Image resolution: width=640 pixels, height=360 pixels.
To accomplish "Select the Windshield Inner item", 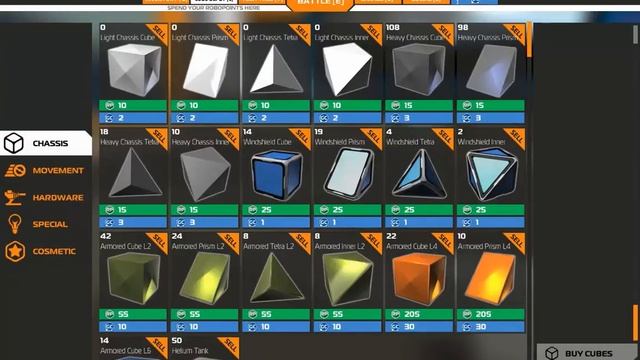I will click(x=491, y=178).
